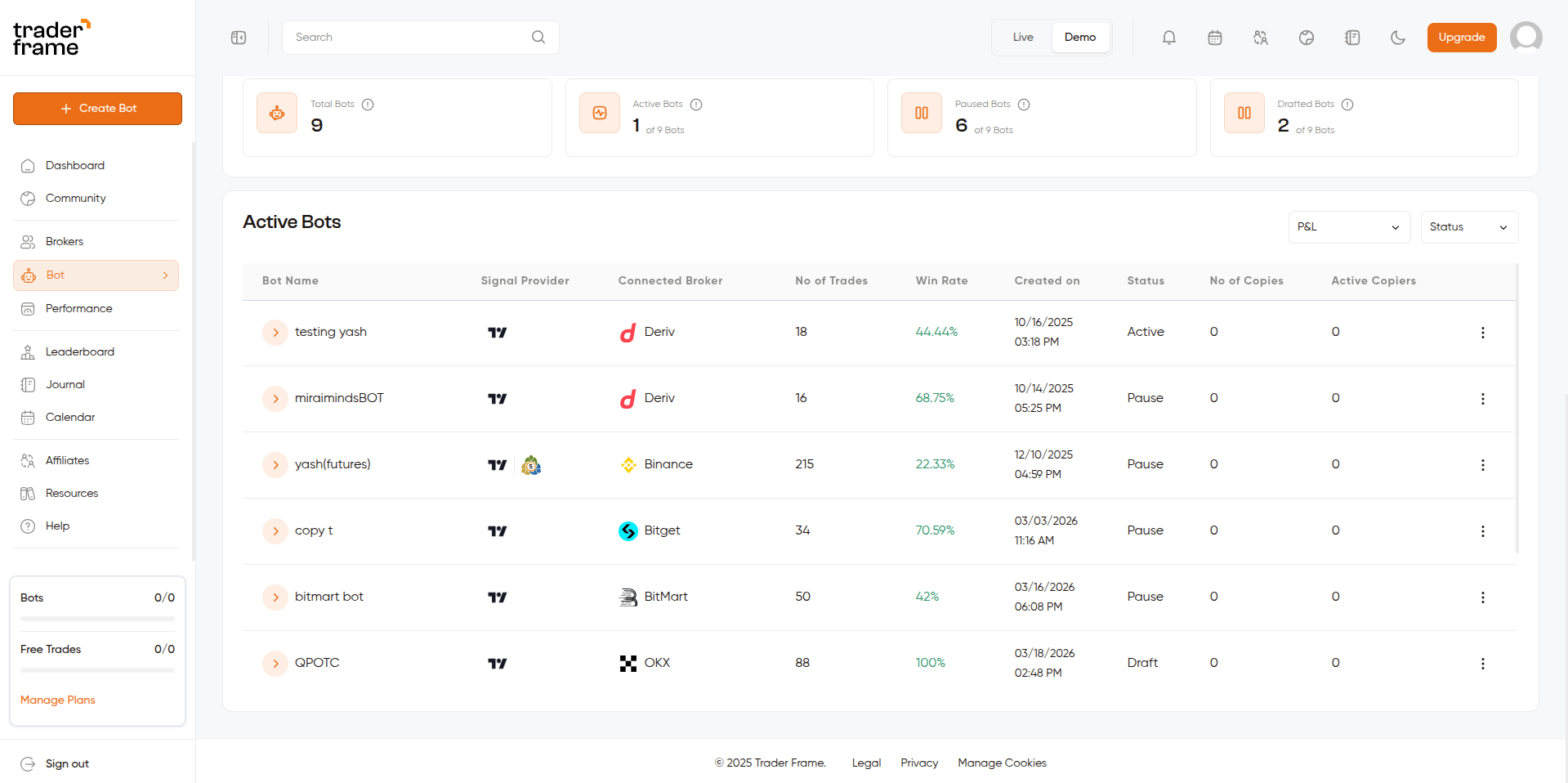
Task: Expand the Bot menu chevron
Action: tap(165, 275)
